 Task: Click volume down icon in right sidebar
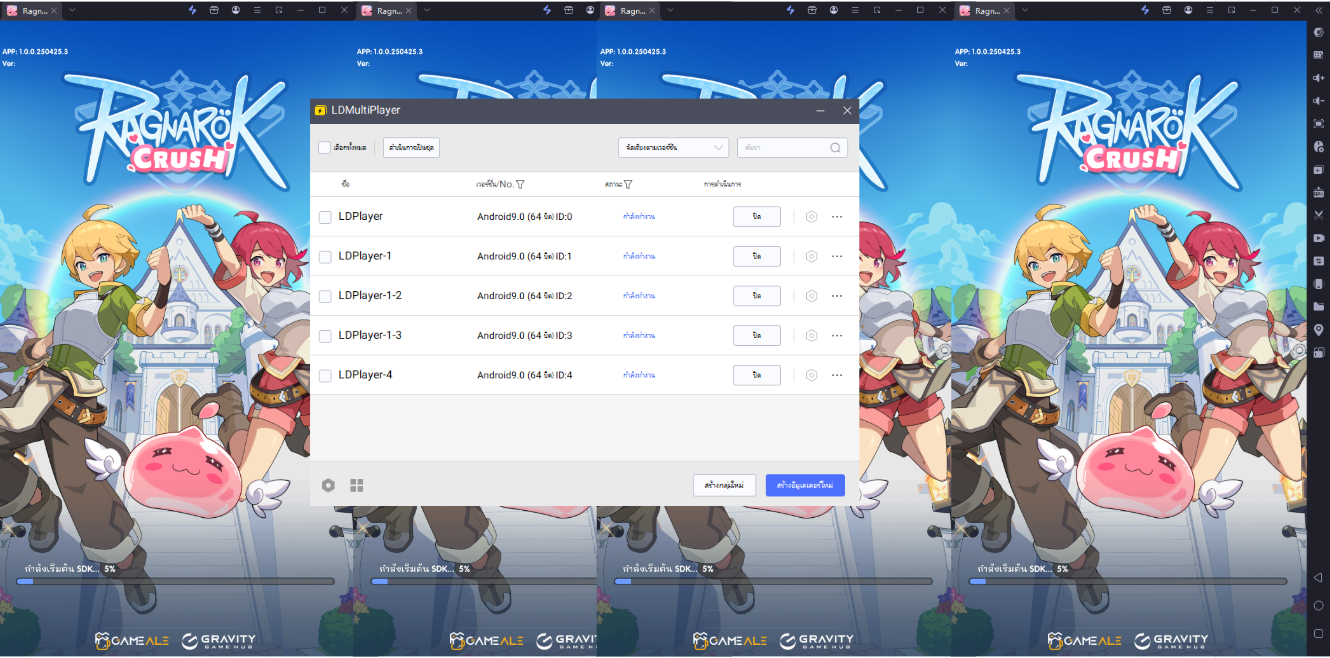point(1319,101)
